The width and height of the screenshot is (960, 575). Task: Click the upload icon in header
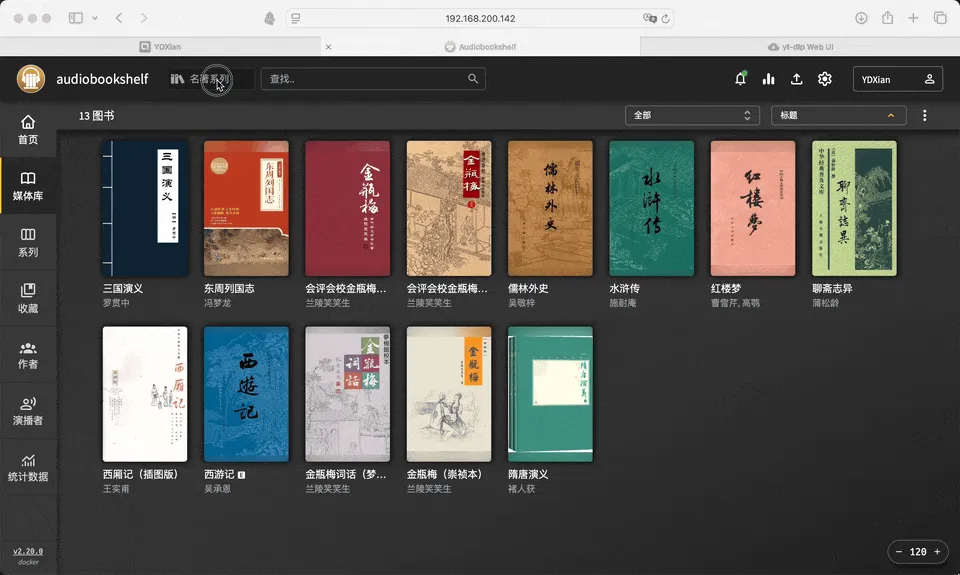pyautogui.click(x=796, y=79)
